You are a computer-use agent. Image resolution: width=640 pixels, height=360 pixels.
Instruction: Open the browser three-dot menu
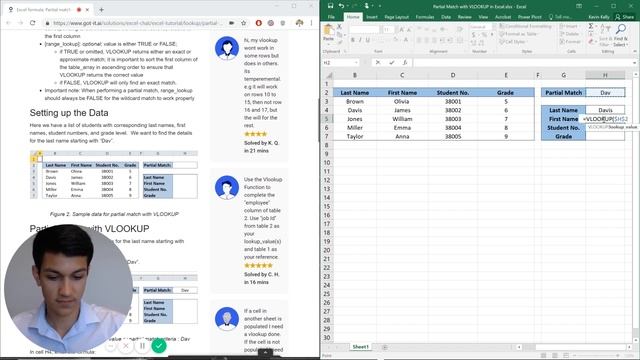coord(311,23)
